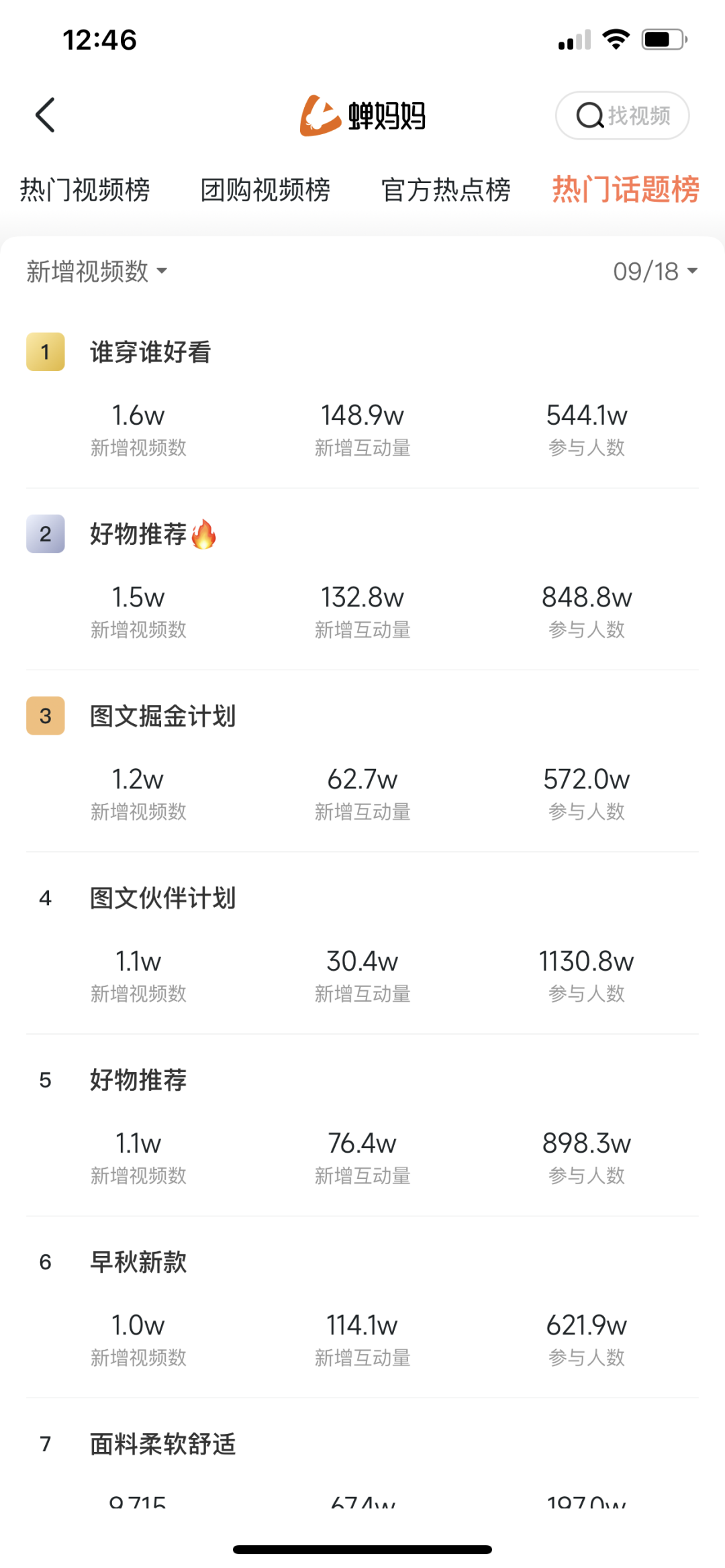Tap the fire emoji beside 好物推荐
This screenshot has width=725, height=1568.
(x=203, y=535)
